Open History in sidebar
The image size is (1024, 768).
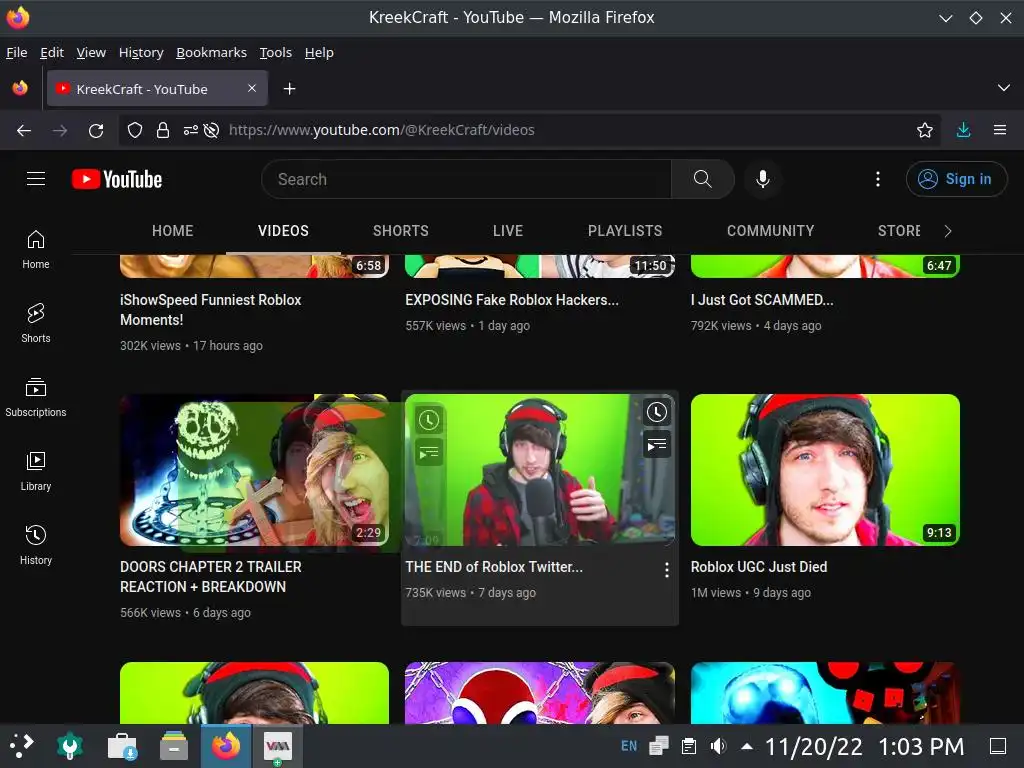tap(36, 545)
